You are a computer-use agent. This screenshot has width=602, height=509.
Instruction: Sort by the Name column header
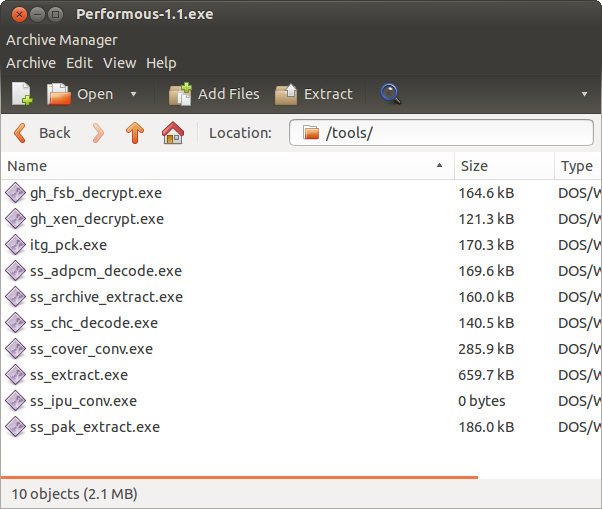[228, 166]
